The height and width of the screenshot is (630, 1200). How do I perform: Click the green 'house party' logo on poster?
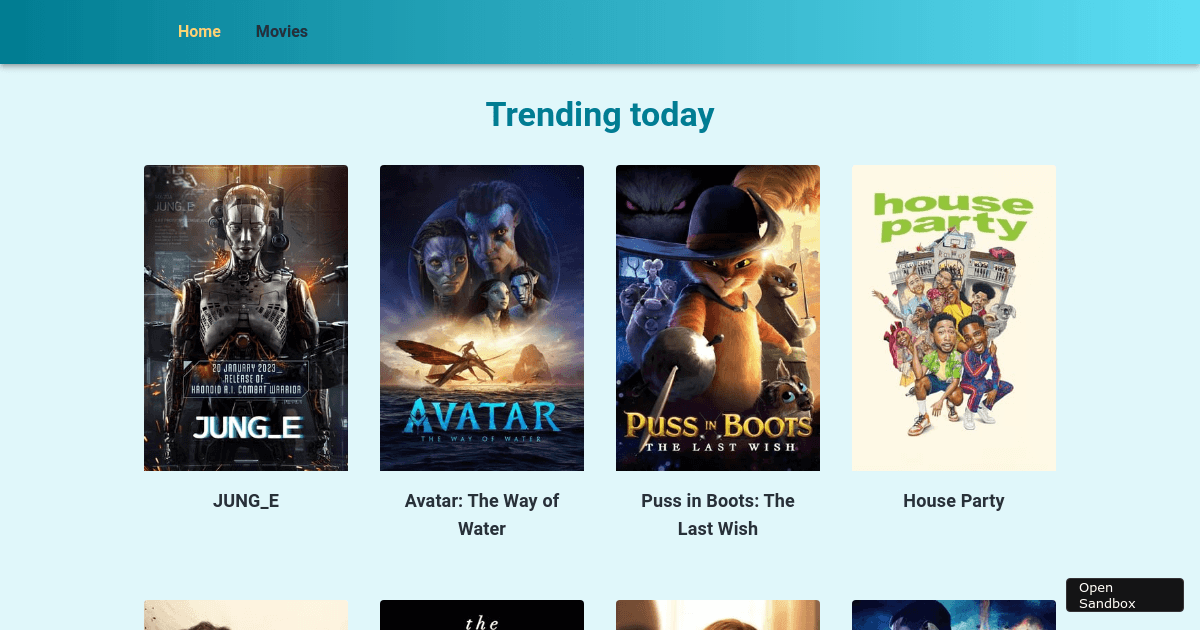click(x=953, y=214)
